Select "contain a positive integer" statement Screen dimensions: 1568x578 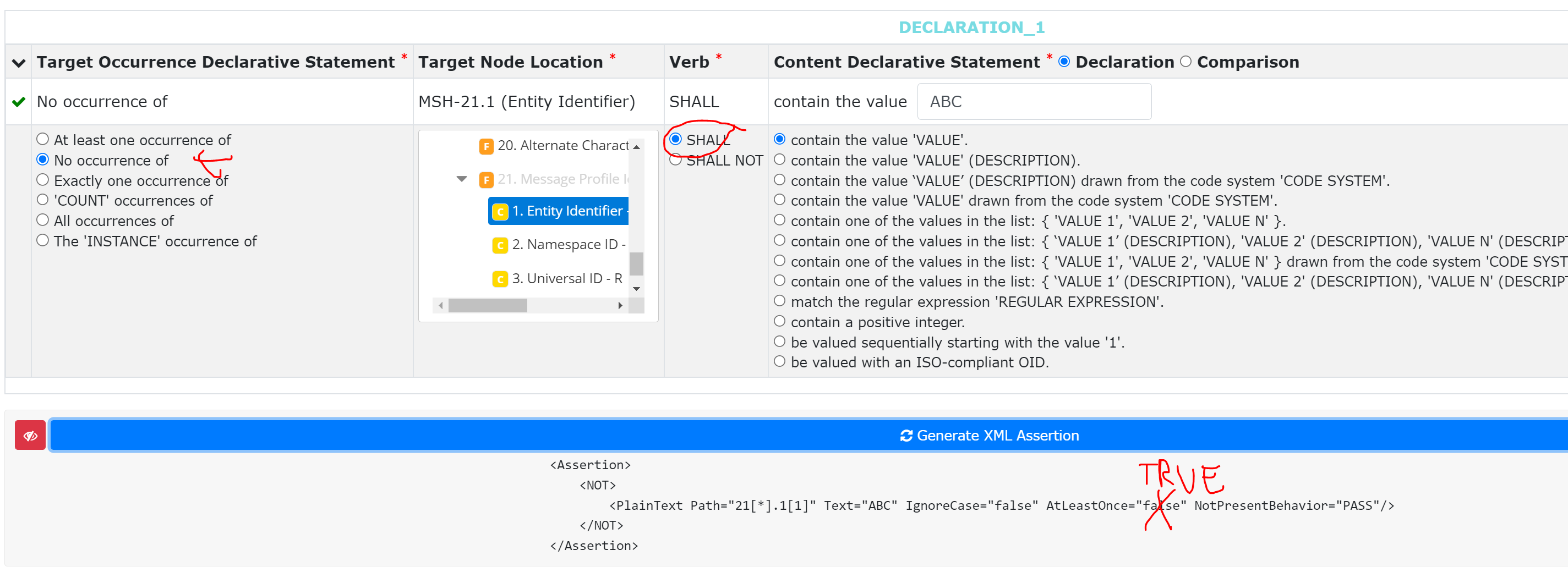point(780,321)
